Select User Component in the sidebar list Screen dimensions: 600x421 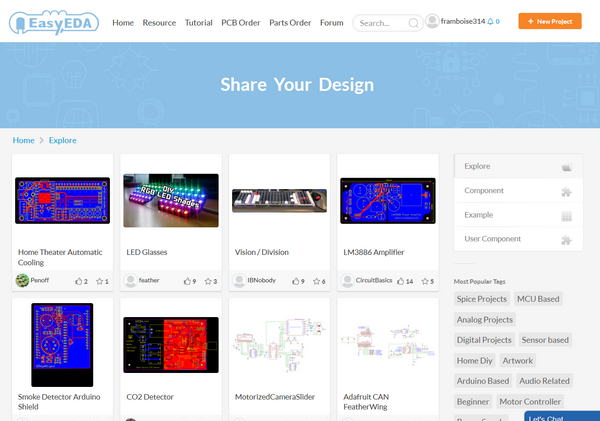coord(518,239)
